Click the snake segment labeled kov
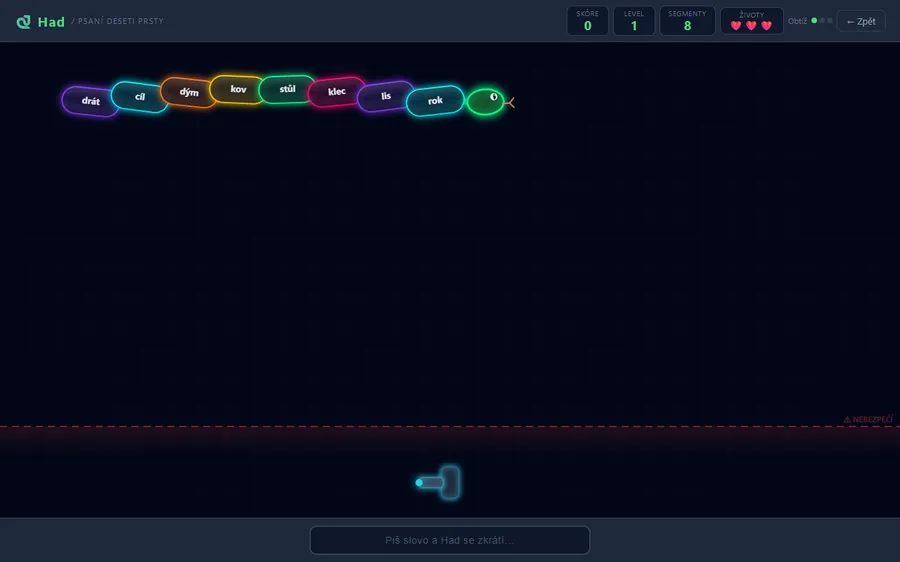 (x=238, y=89)
